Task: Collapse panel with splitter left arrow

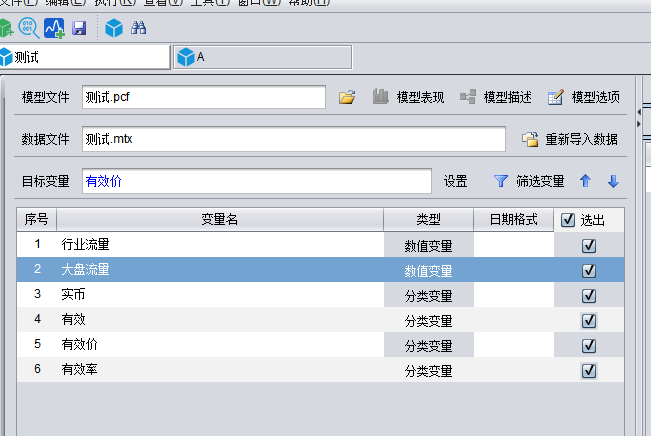Action: click(639, 112)
